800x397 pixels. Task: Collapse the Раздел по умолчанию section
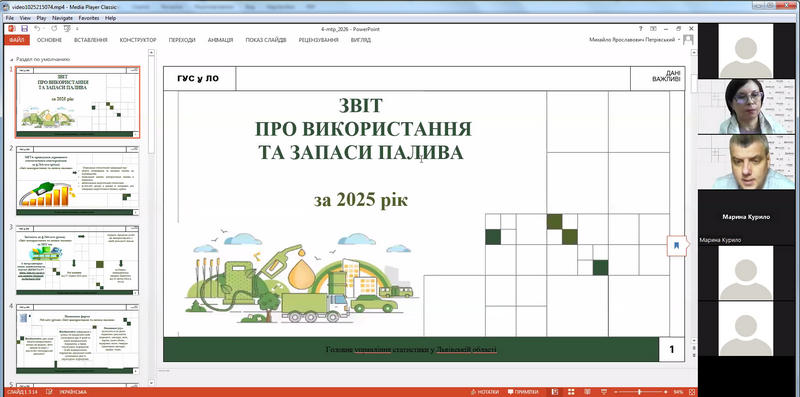pyautogui.click(x=12, y=59)
